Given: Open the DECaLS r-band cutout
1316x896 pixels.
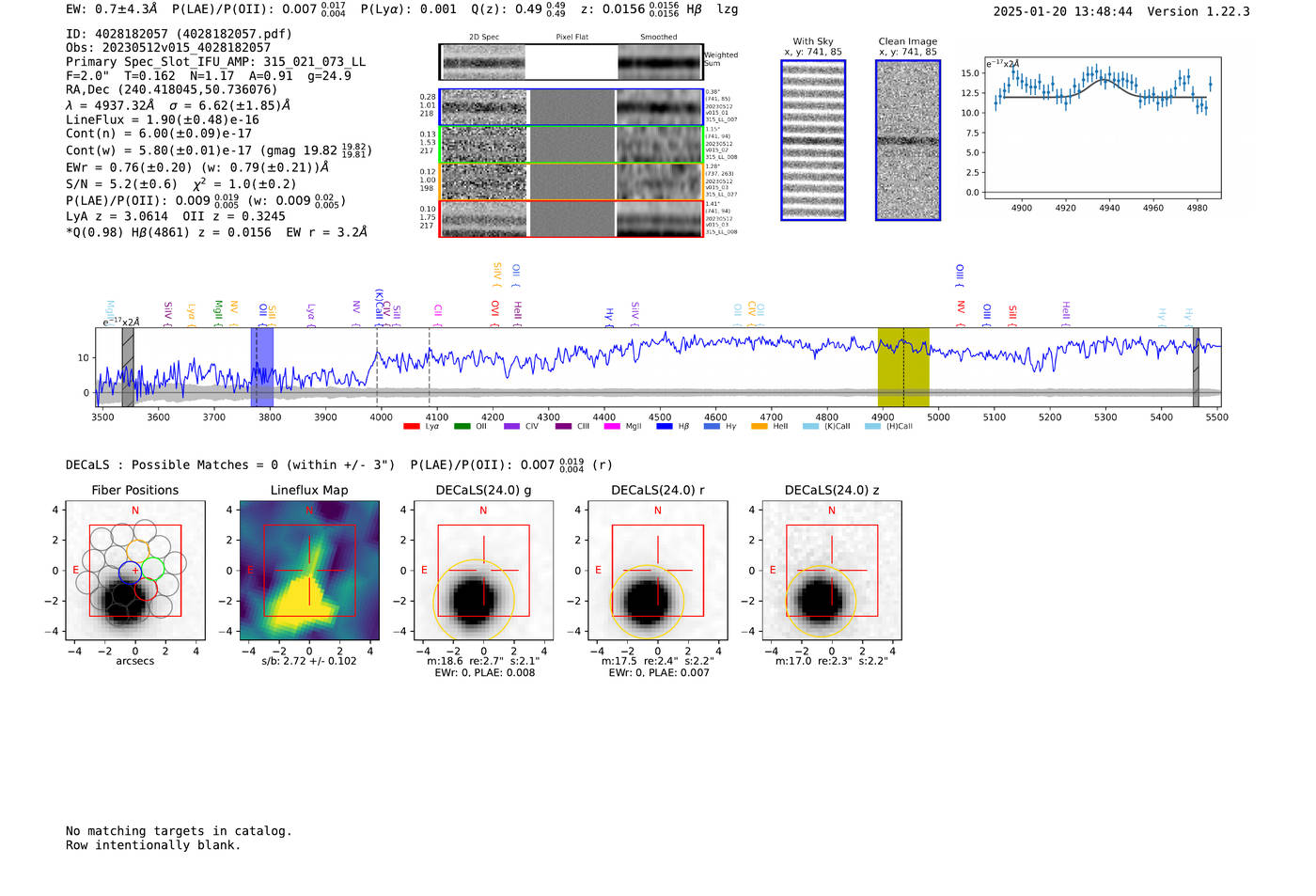Looking at the screenshot, I should [658, 571].
